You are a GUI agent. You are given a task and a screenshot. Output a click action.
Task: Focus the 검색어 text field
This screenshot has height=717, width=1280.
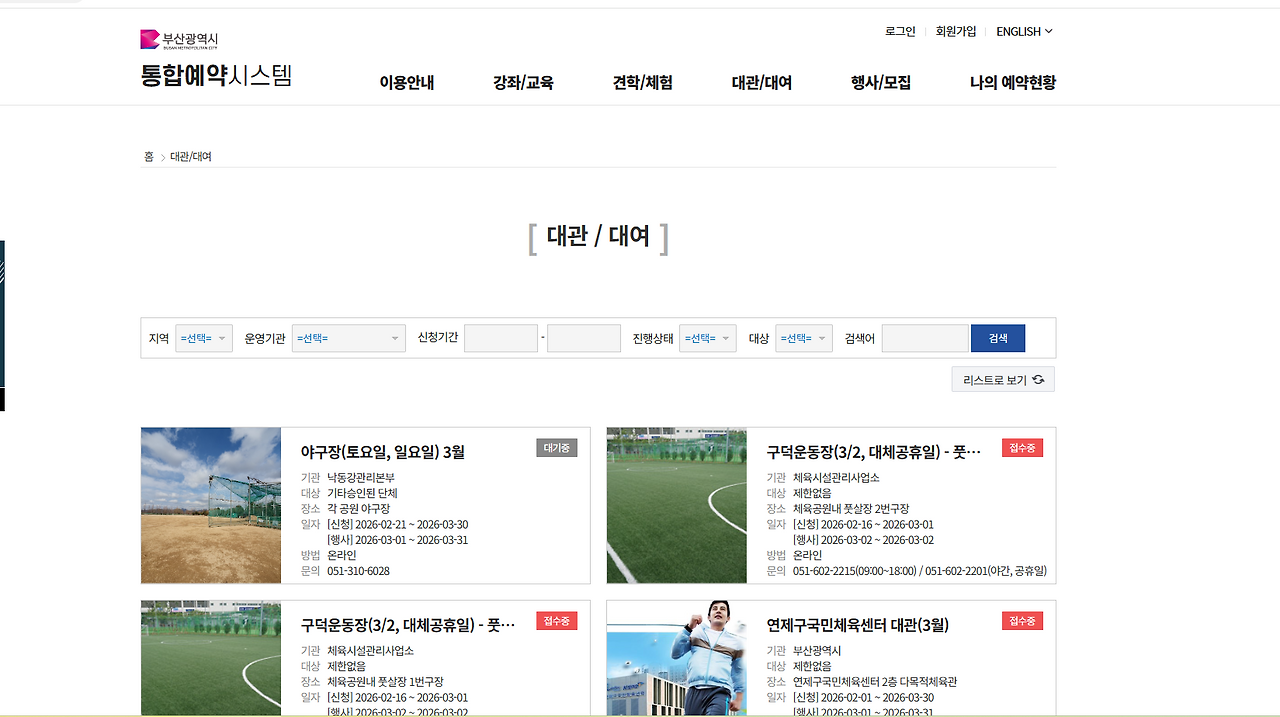925,338
